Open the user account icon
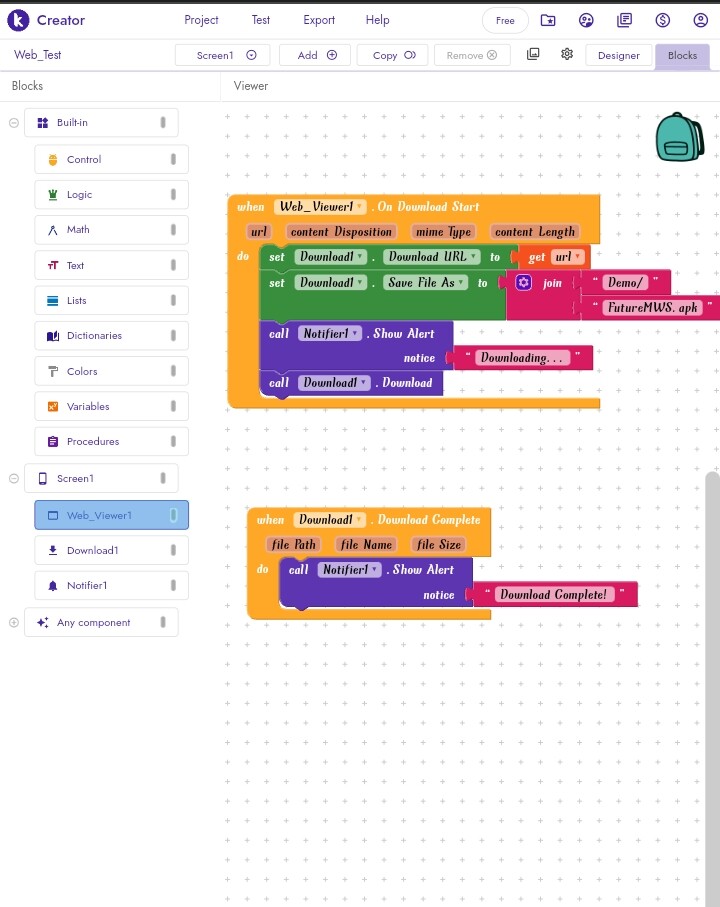This screenshot has height=907, width=720. pos(700,20)
